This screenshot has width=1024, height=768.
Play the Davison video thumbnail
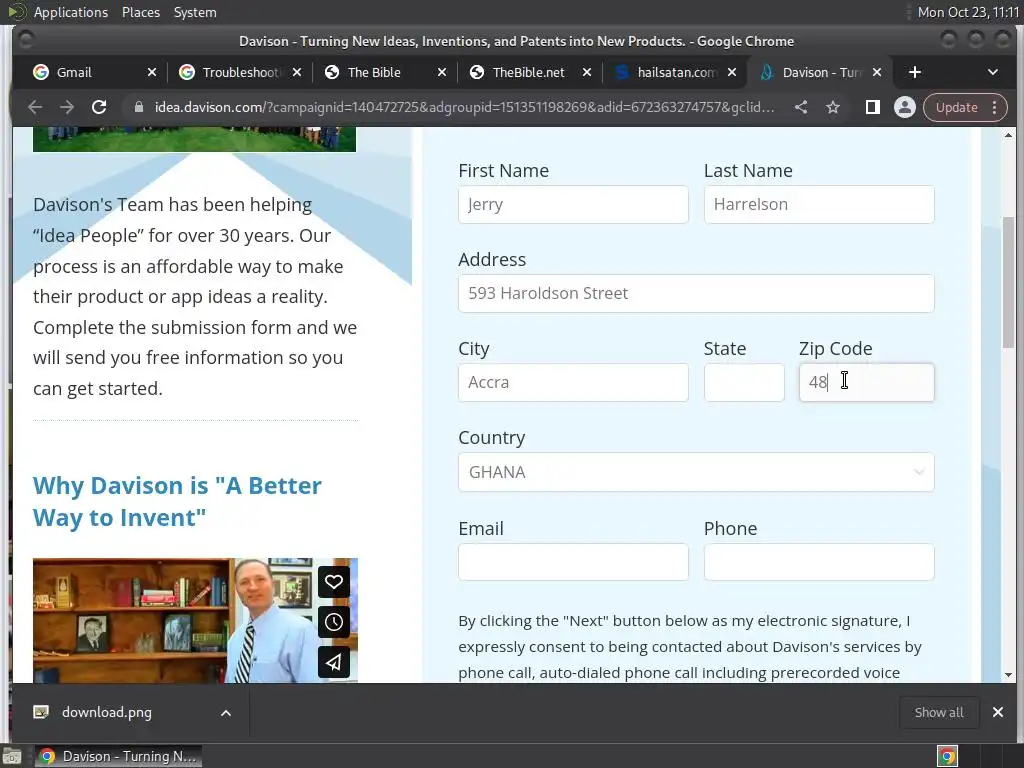point(195,620)
